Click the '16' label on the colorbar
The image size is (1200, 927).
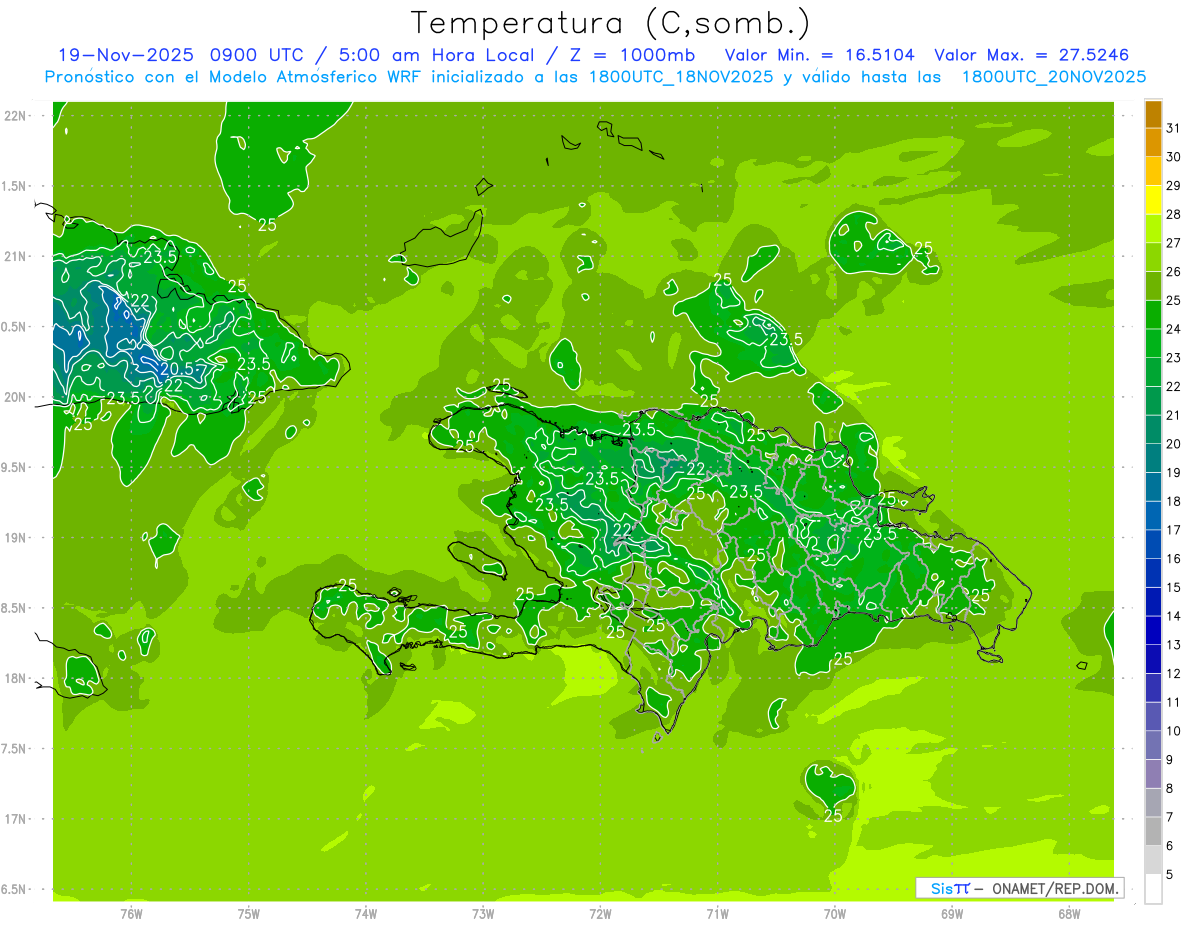coord(1174,559)
